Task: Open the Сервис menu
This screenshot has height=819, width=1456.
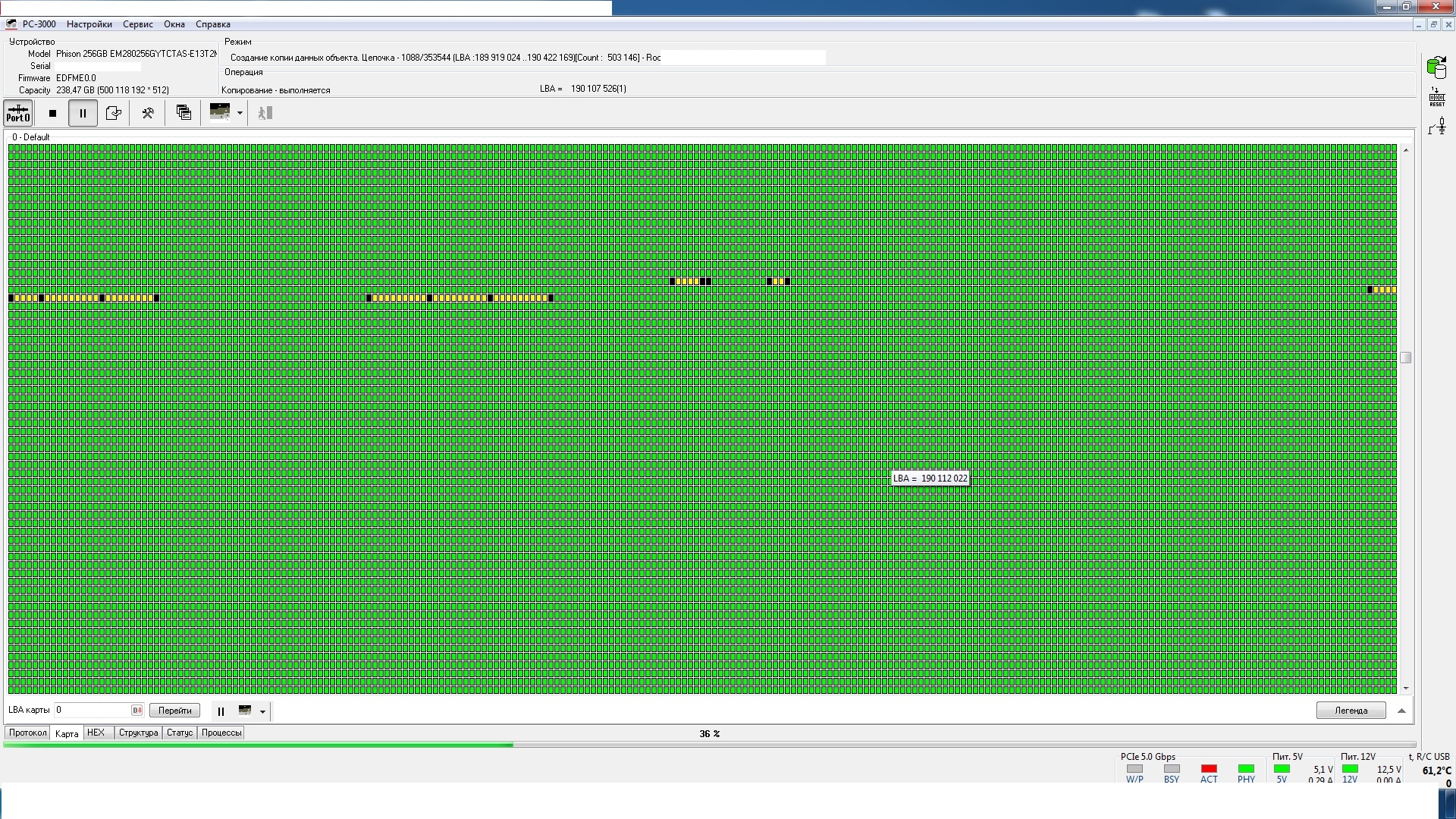Action: (x=138, y=24)
